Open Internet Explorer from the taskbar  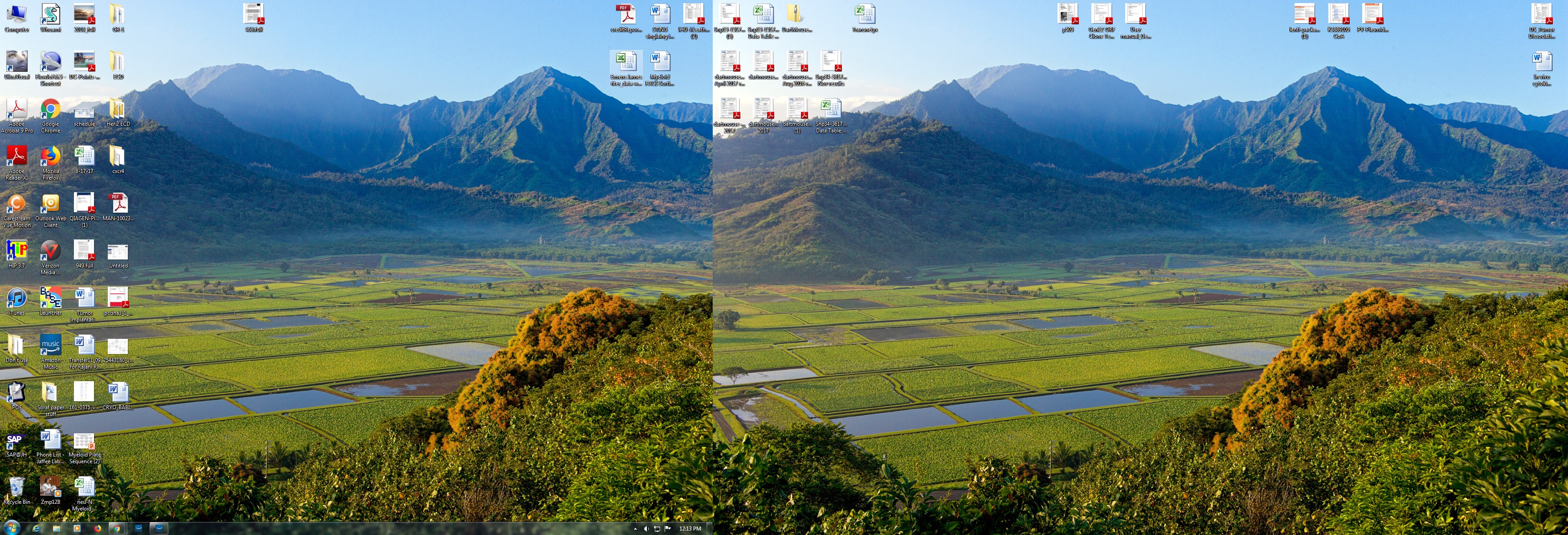[x=35, y=528]
